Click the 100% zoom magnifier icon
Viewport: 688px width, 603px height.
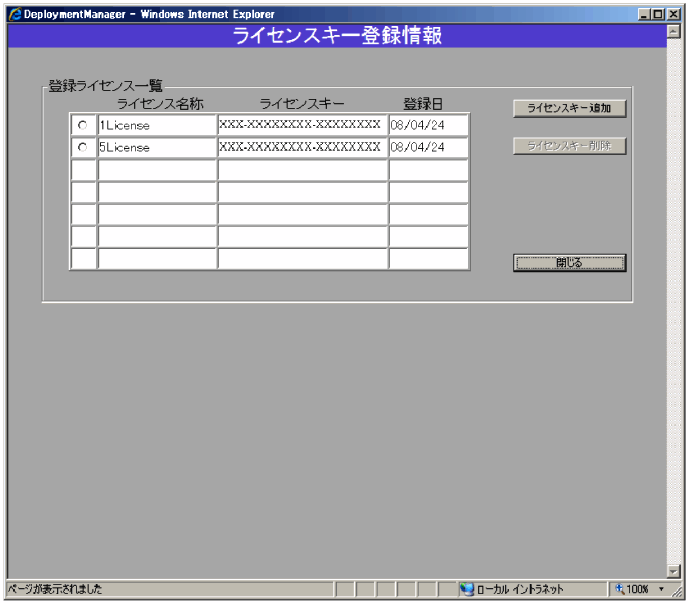pyautogui.click(x=620, y=589)
